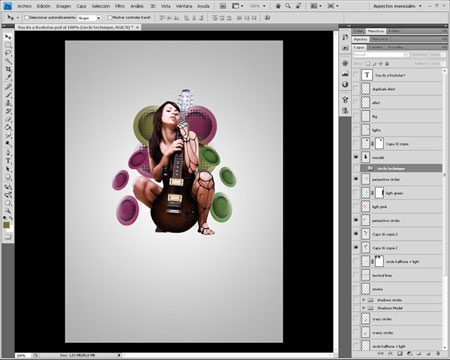This screenshot has height=360, width=450.
Task: Open the Edición menu
Action: pos(44,6)
